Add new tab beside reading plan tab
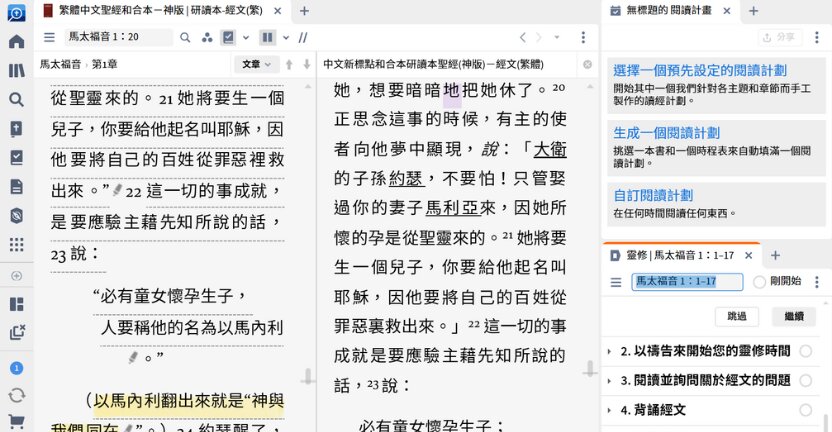This screenshot has height=432, width=832. coord(753,11)
